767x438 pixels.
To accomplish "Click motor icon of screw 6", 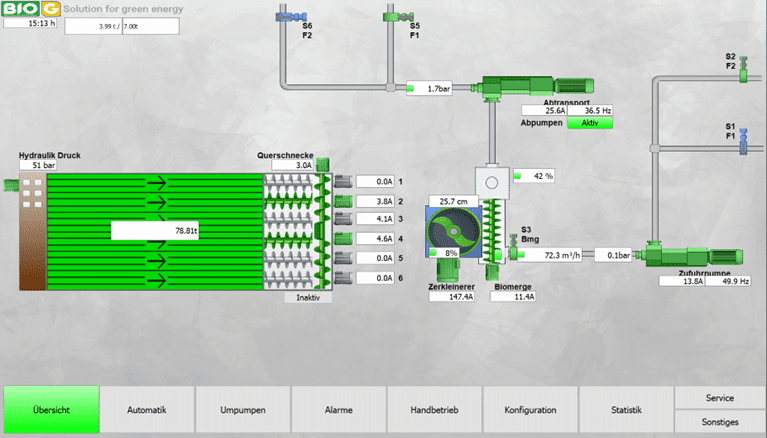I will tap(343, 278).
